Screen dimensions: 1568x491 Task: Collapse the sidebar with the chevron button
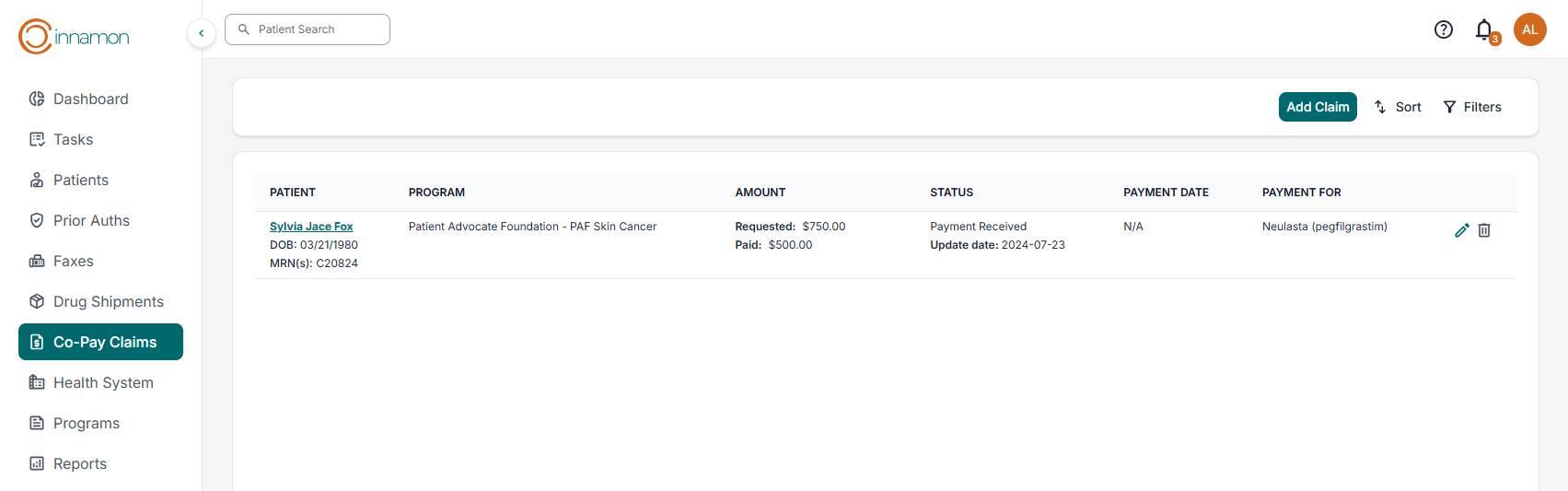click(202, 33)
